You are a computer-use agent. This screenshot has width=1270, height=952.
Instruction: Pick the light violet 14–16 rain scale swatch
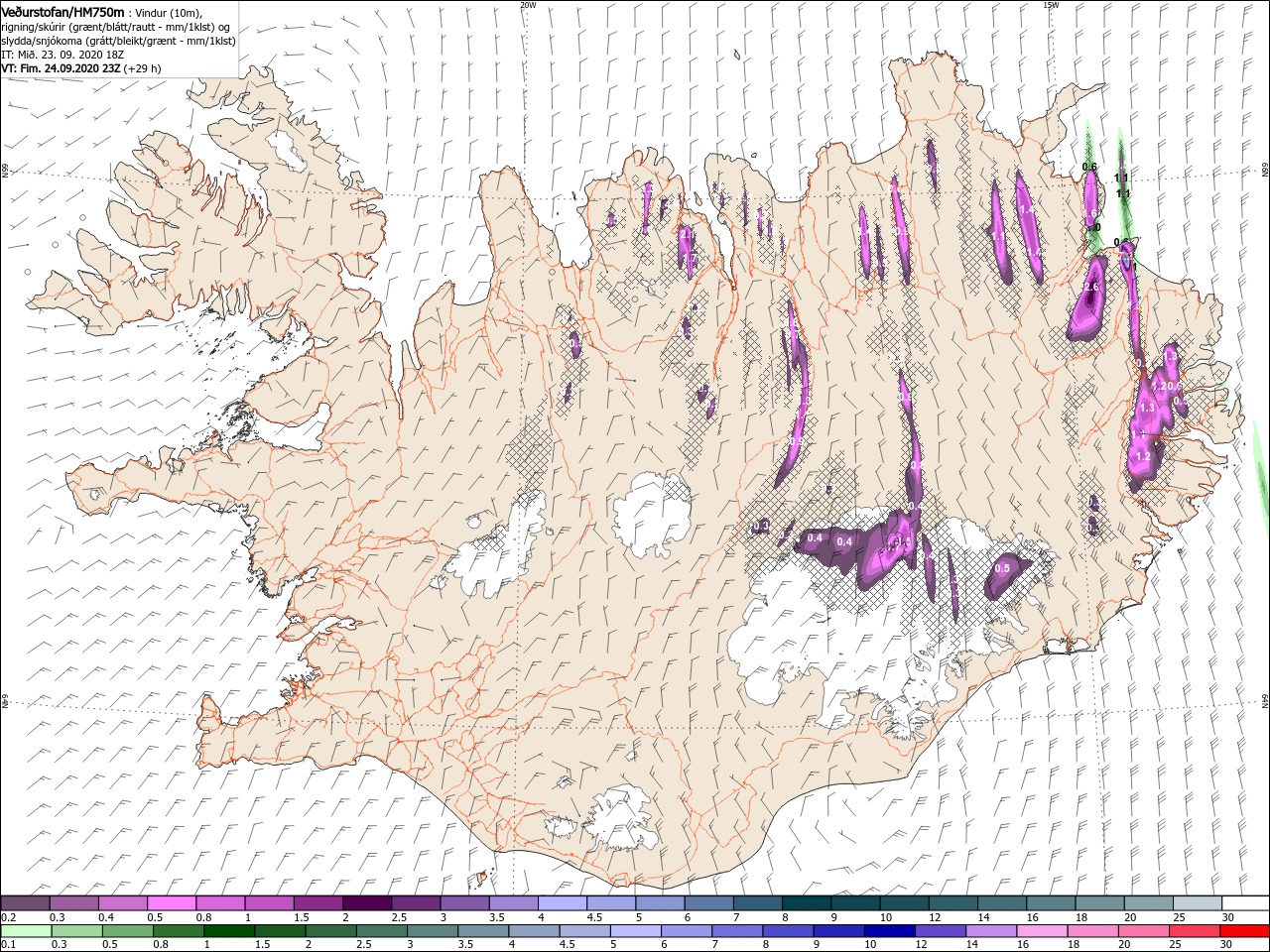[x=990, y=931]
